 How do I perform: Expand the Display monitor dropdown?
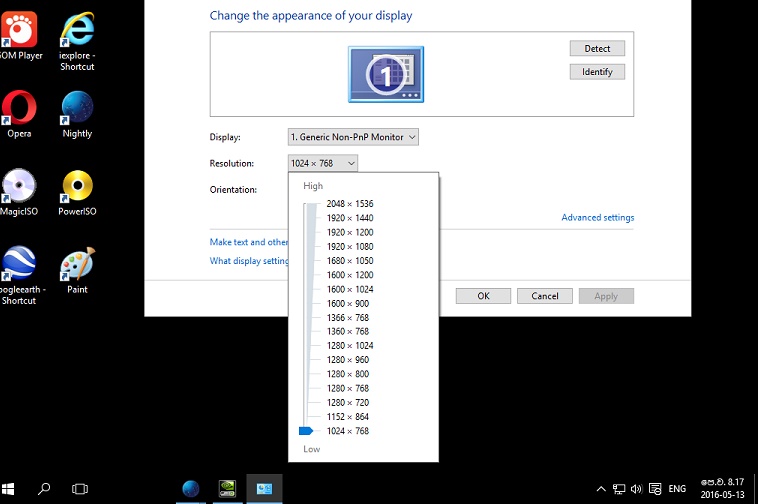click(353, 137)
